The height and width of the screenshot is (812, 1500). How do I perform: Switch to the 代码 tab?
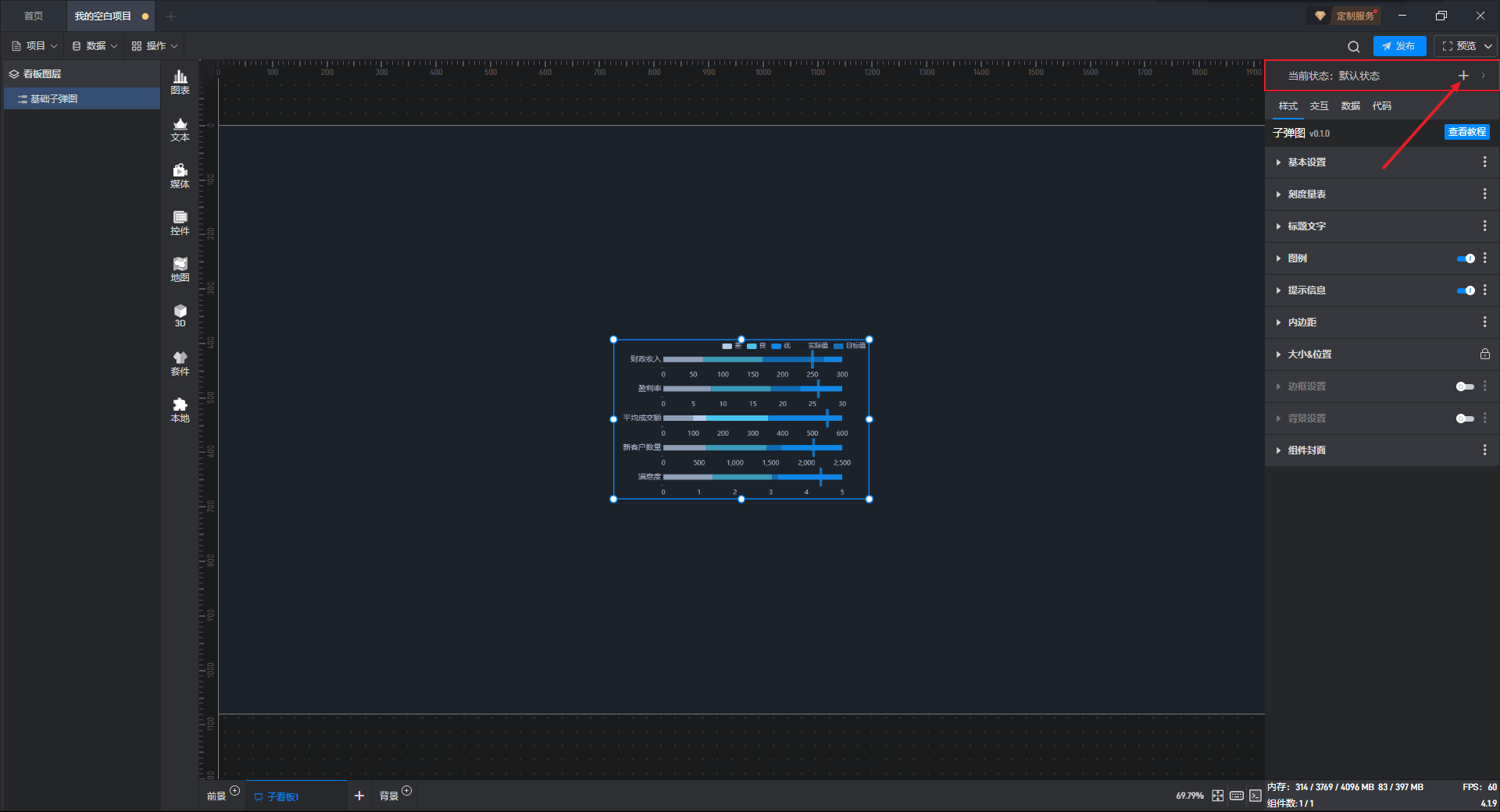coord(1381,106)
